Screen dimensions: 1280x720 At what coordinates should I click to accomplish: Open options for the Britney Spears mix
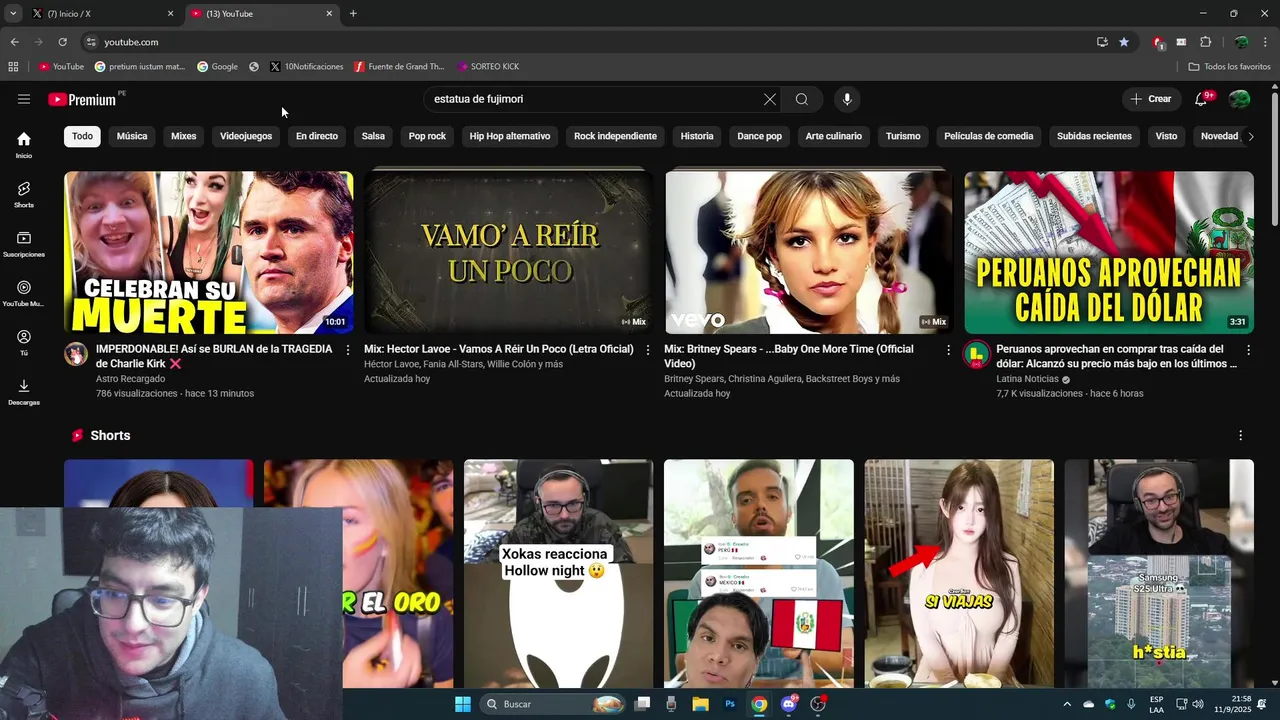pyautogui.click(x=948, y=350)
